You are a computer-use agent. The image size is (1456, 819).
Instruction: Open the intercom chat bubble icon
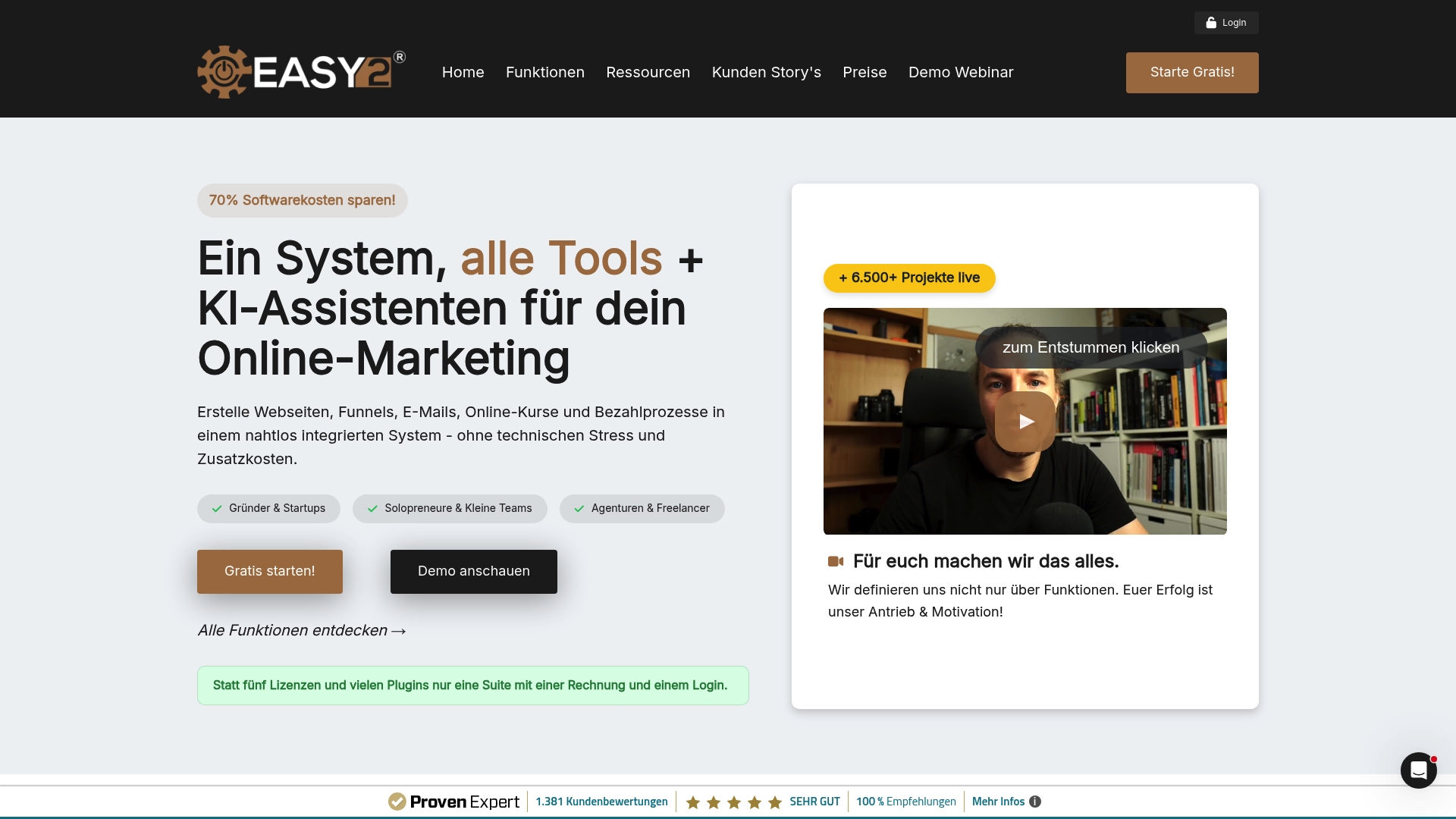(1419, 770)
